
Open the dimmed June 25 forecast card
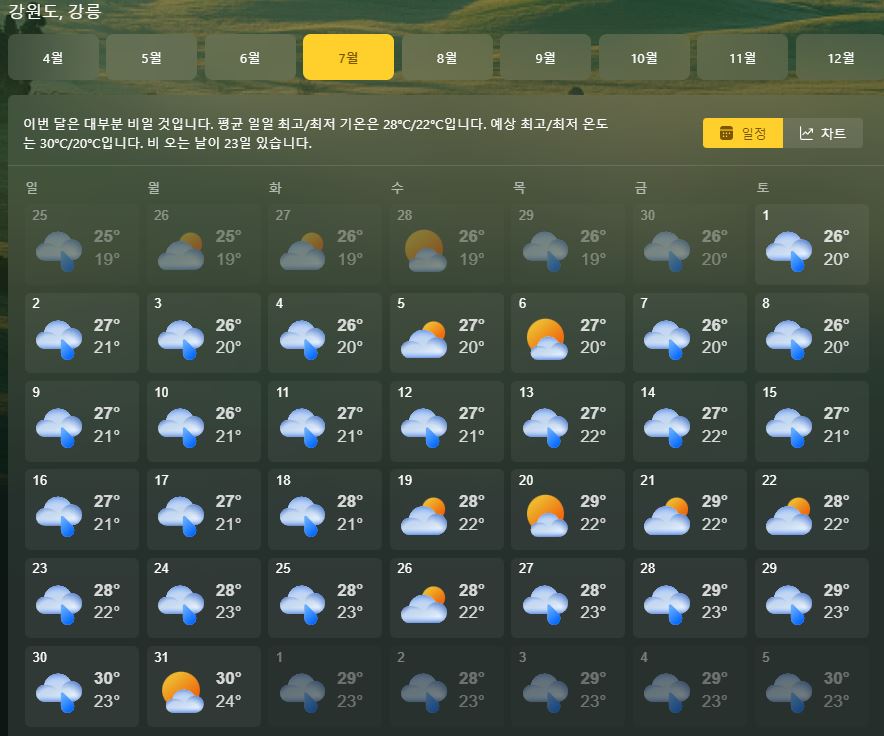(82, 244)
